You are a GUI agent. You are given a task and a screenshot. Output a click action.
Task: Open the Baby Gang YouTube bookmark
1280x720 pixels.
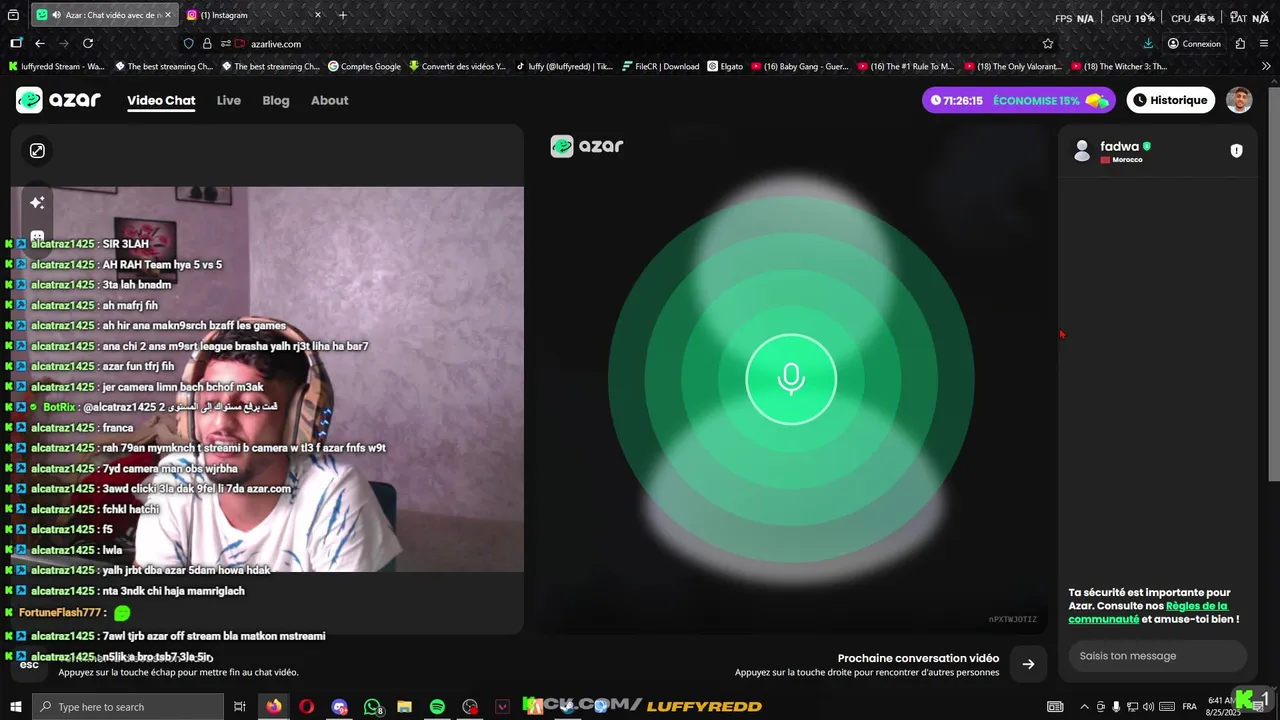pyautogui.click(x=800, y=67)
